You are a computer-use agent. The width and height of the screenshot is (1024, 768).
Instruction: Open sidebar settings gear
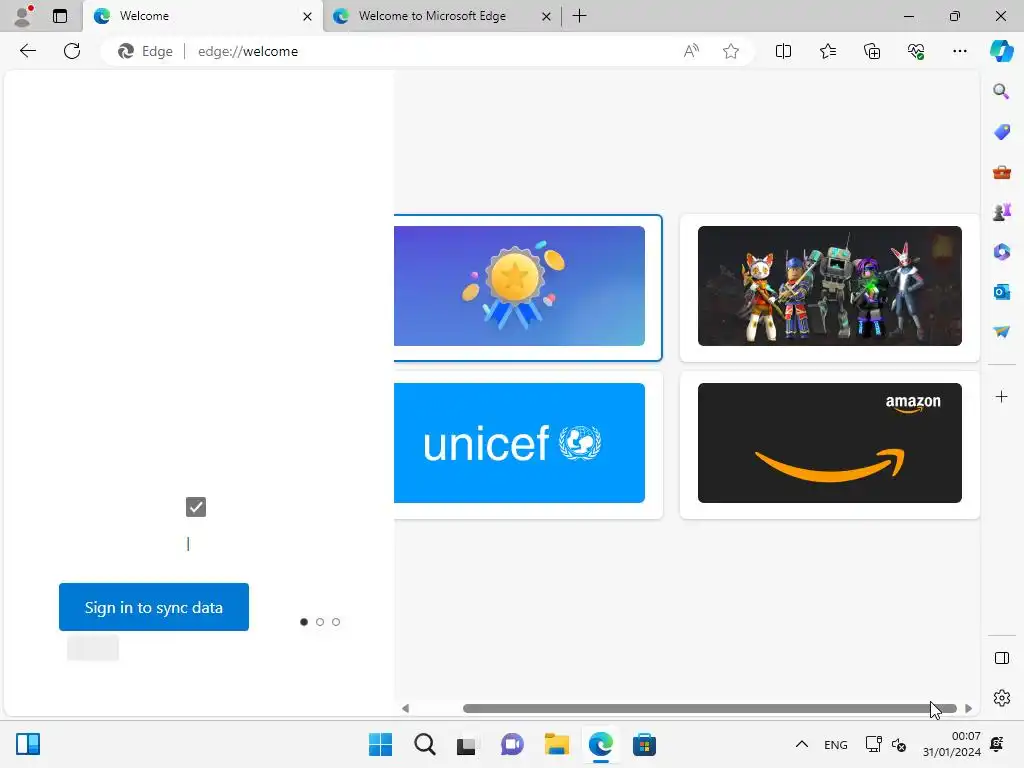1001,698
